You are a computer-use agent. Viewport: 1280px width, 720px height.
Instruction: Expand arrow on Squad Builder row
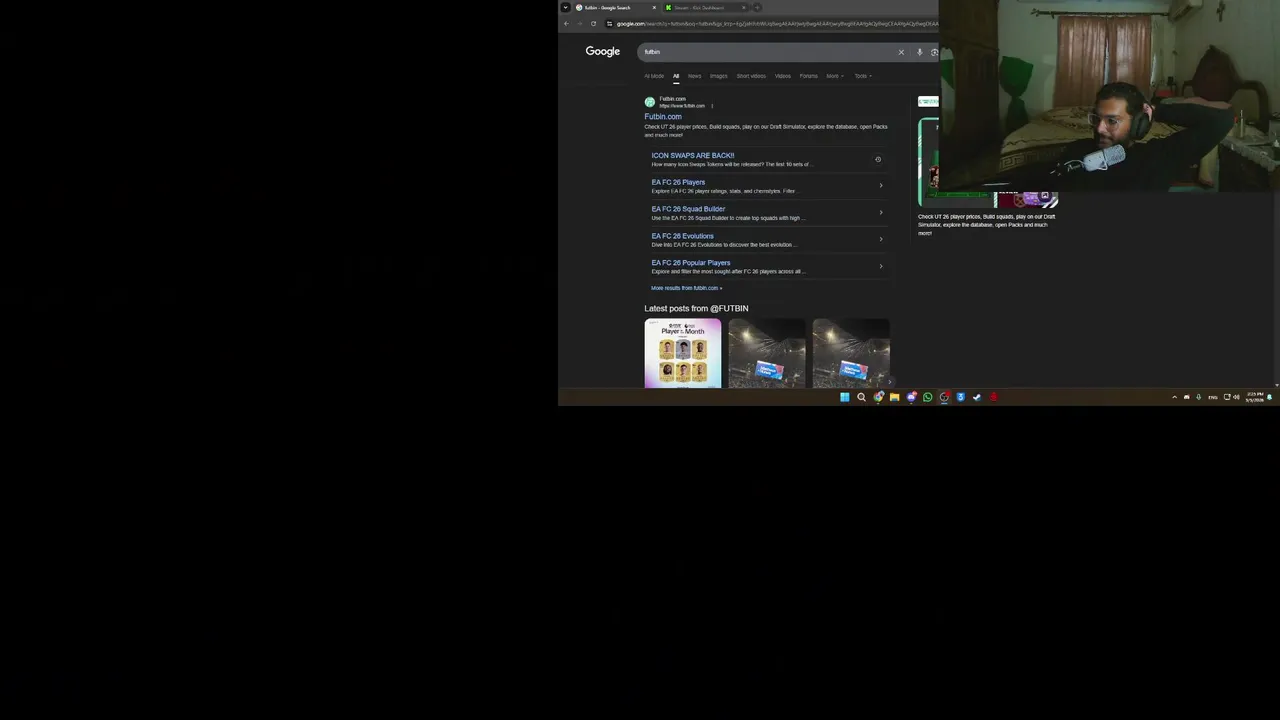tap(881, 212)
